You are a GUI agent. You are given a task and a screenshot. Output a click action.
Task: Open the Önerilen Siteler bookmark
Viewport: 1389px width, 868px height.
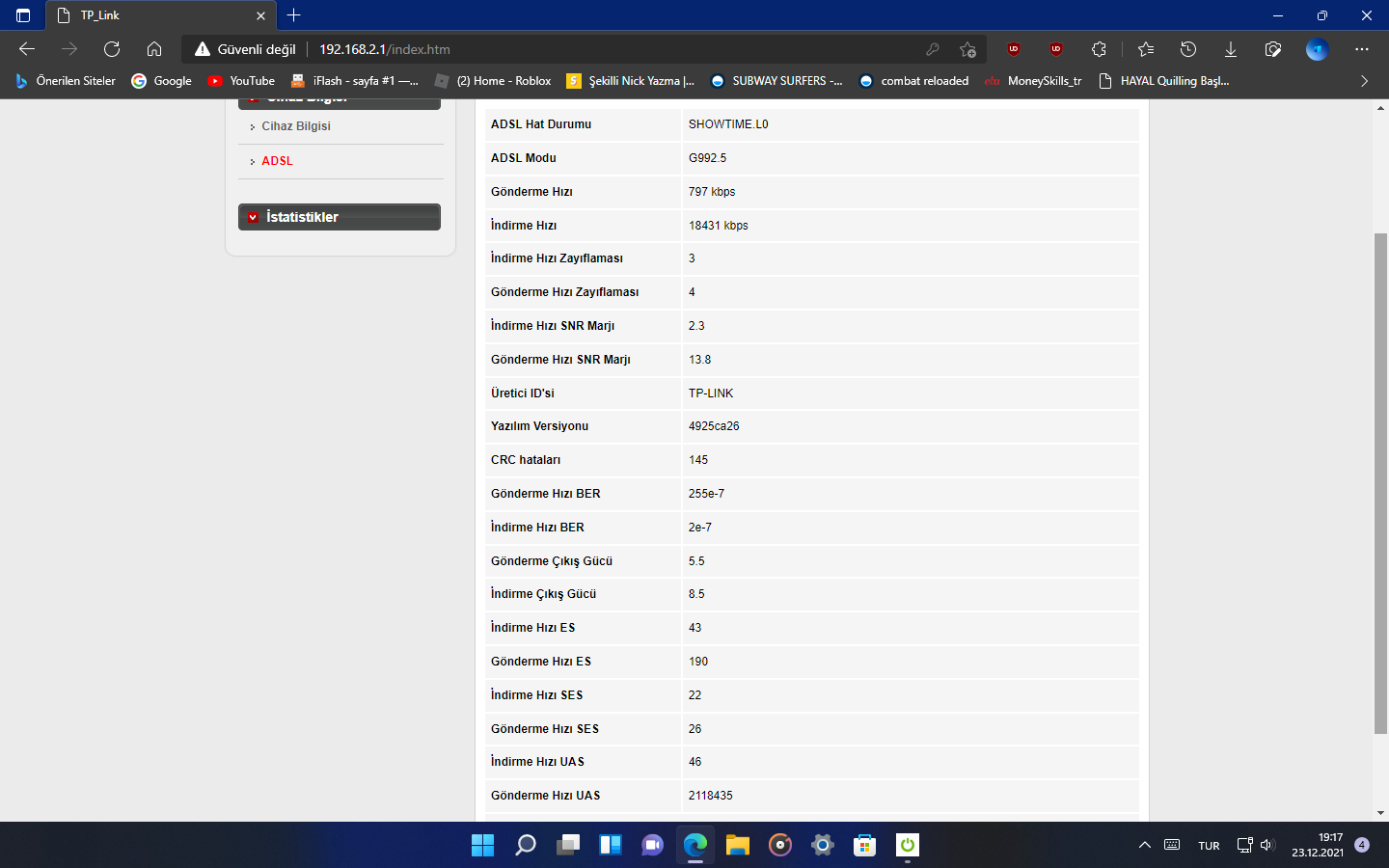pos(66,81)
